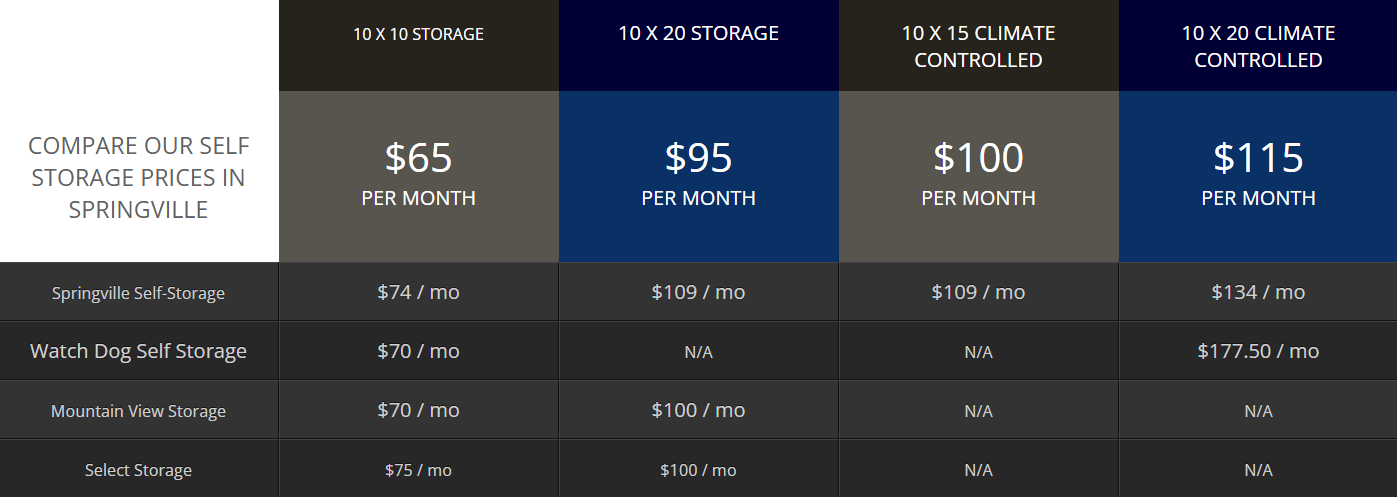Screen dimensions: 1397x497
Task: Select Watch Dog's $70 / mo cell
Action: pos(418,351)
